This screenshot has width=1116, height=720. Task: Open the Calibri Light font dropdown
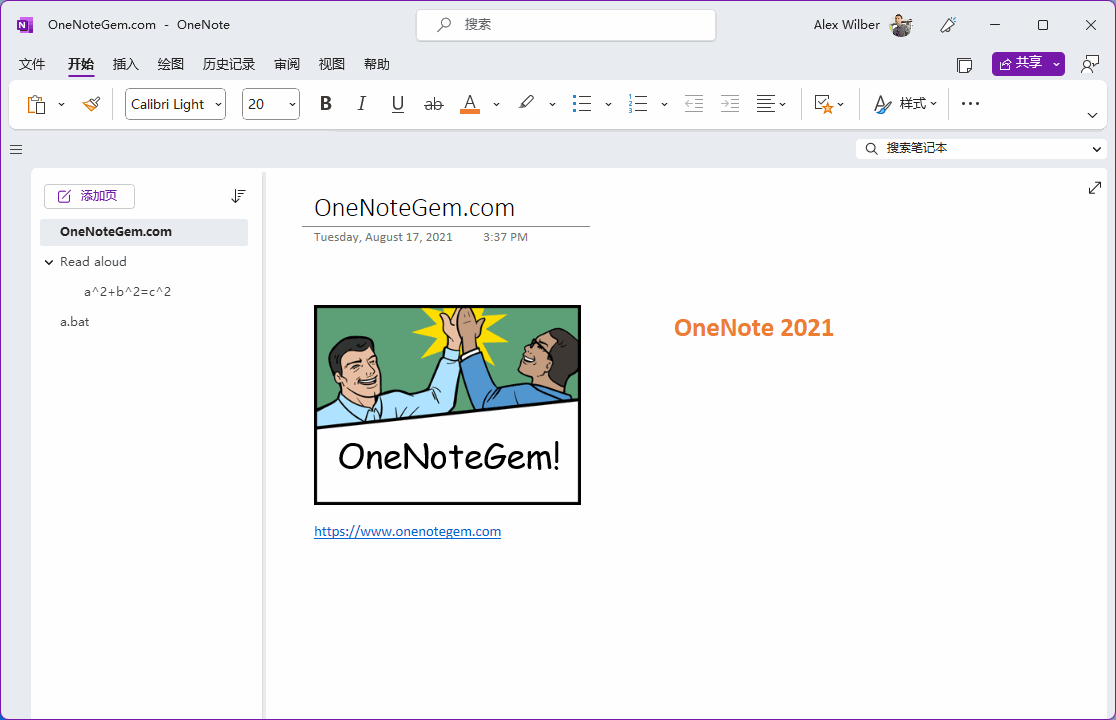(175, 104)
